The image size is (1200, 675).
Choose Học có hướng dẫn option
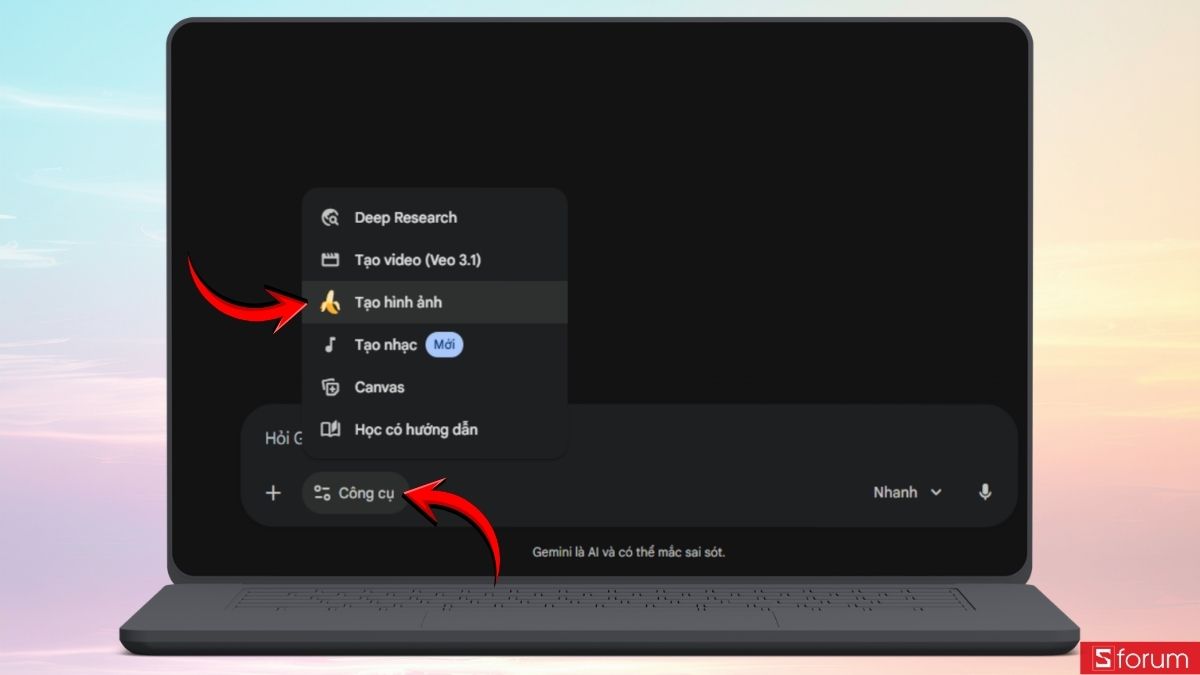(435, 429)
